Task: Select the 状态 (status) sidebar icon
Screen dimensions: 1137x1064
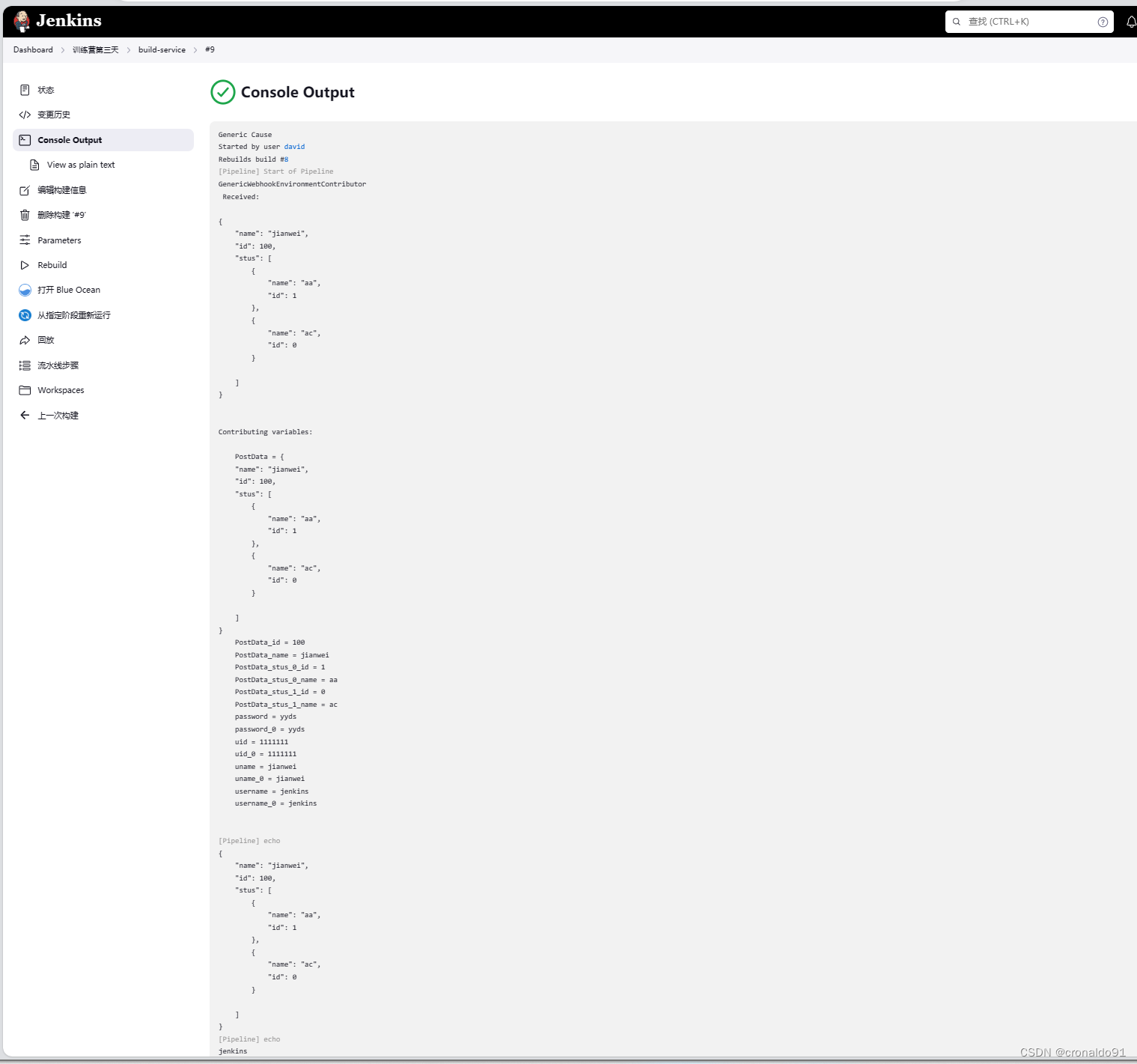Action: [25, 90]
